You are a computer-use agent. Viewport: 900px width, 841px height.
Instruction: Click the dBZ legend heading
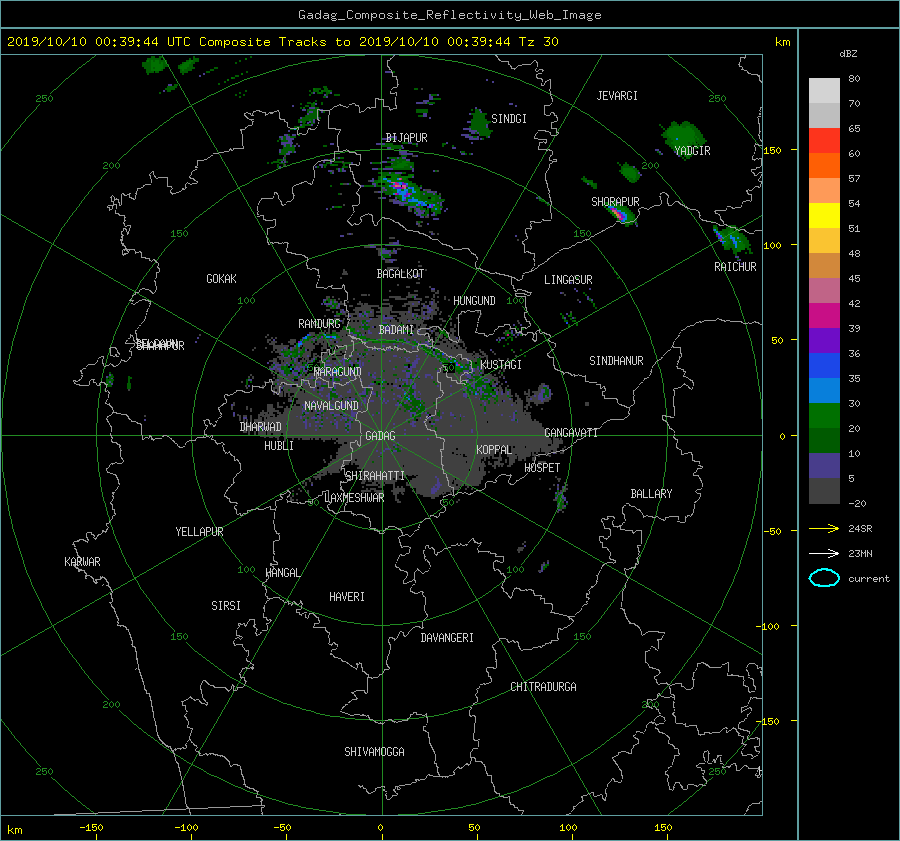coord(848,54)
